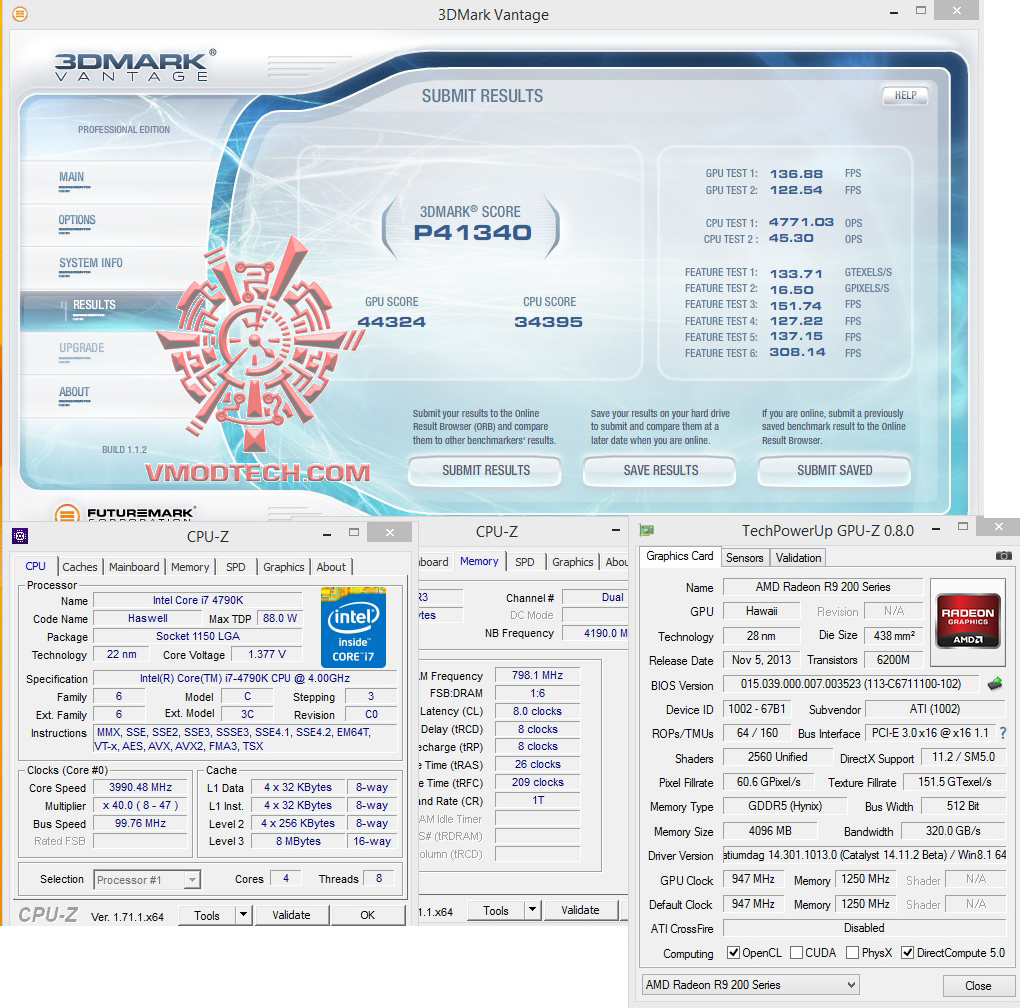The image size is (1020, 1008).
Task: Click the CPU-Z purple chip title icon
Action: (20, 536)
